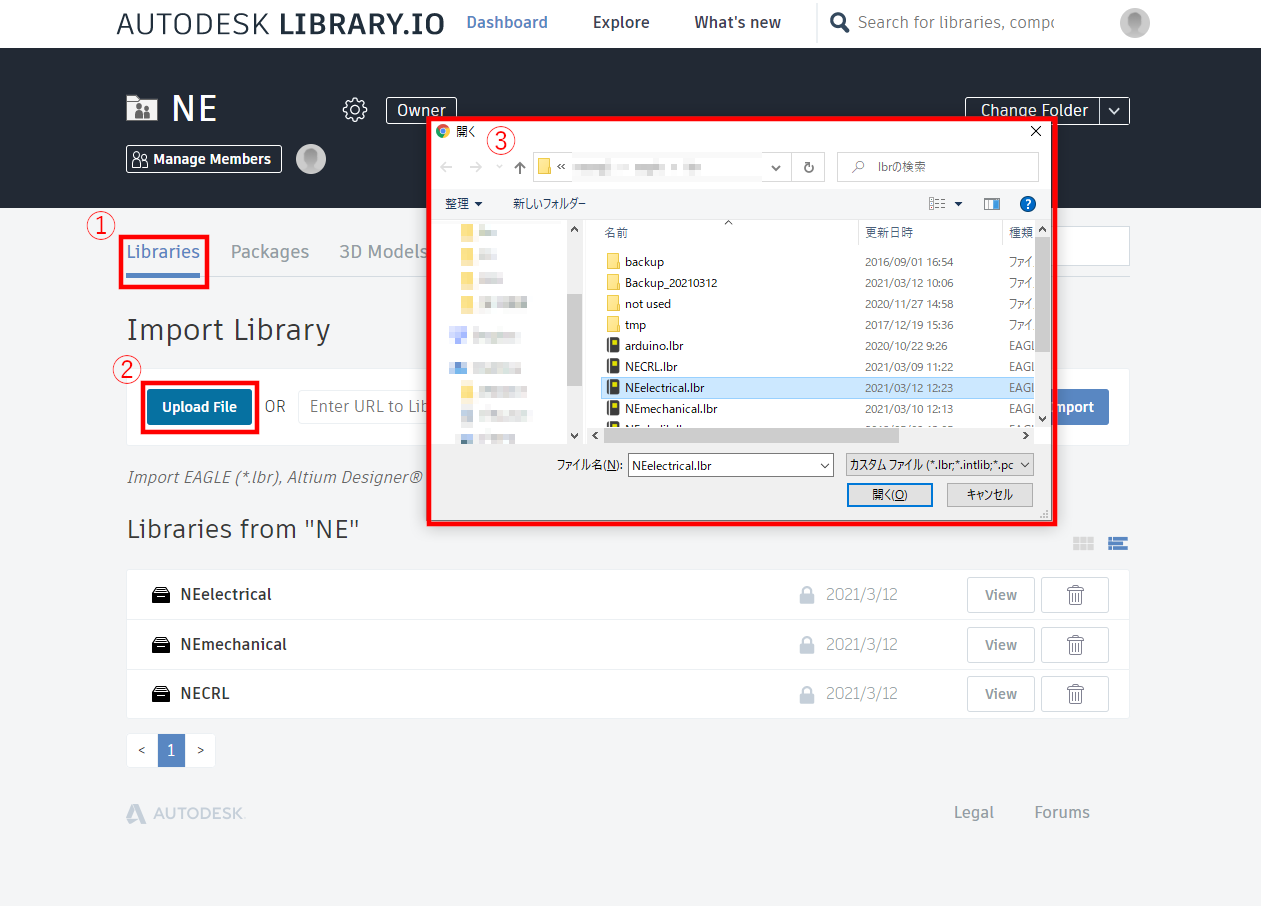Open the What's new nav item

(x=738, y=22)
